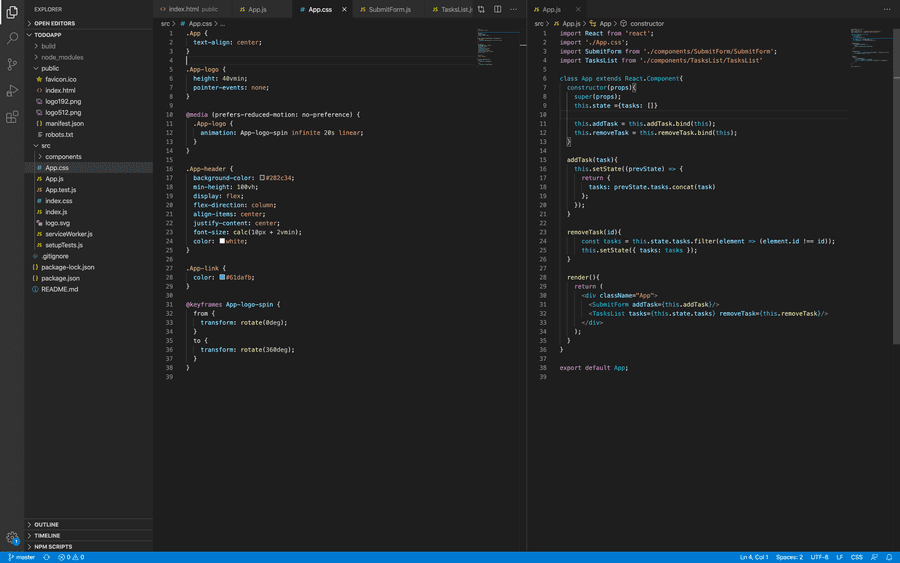Close the App.css editor tab
Viewport: 900px width, 563px height.
pos(344,9)
